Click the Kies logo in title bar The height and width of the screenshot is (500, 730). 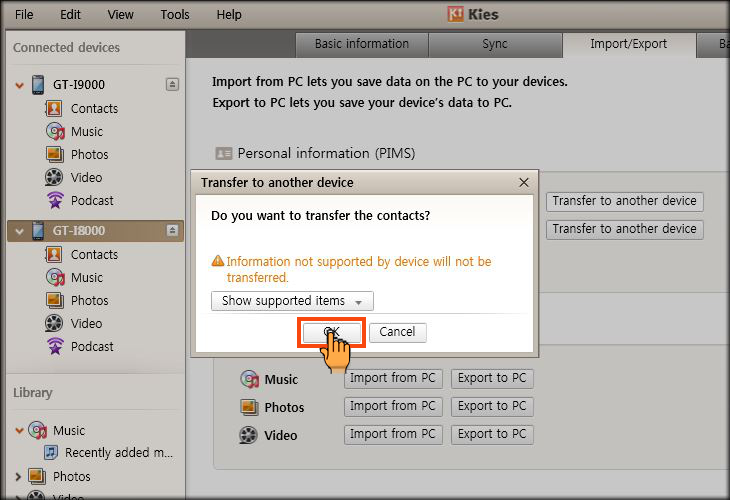[455, 14]
